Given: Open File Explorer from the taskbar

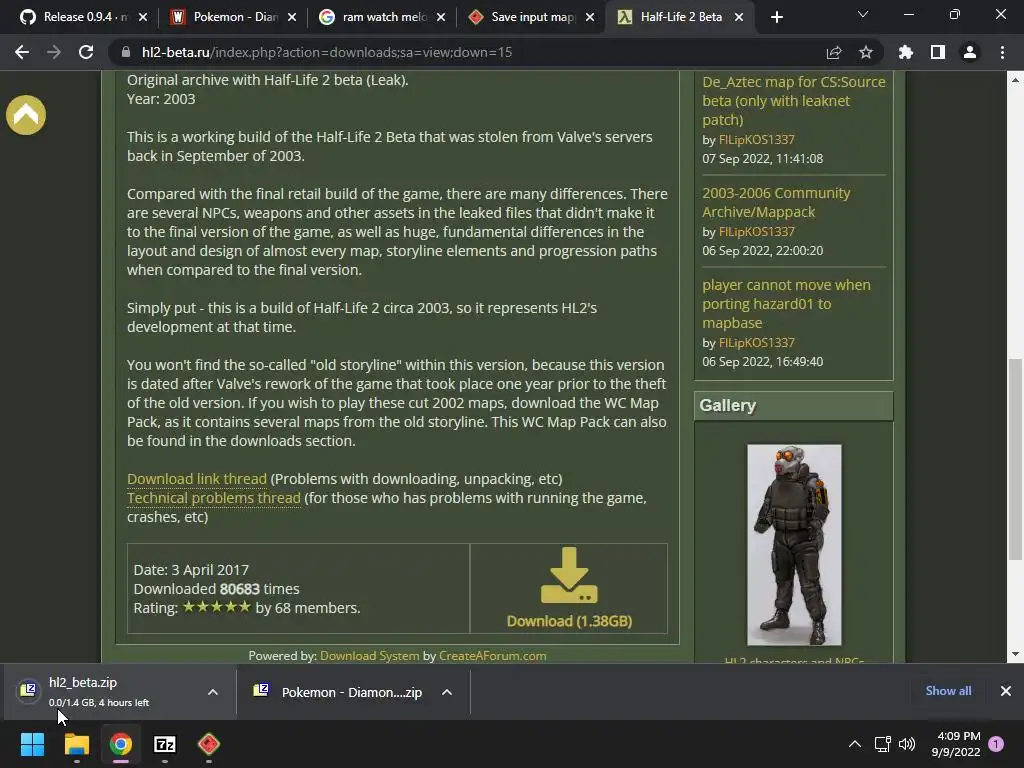Looking at the screenshot, I should click(x=76, y=744).
